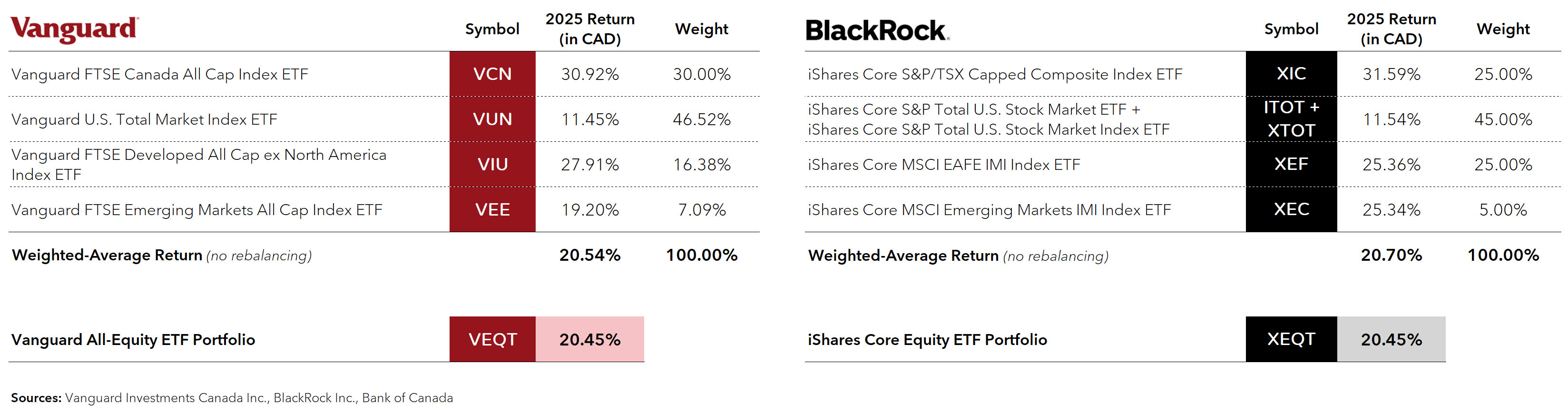Click the Vanguard Weight column header
Image resolution: width=1568 pixels, height=414 pixels.
point(701,29)
